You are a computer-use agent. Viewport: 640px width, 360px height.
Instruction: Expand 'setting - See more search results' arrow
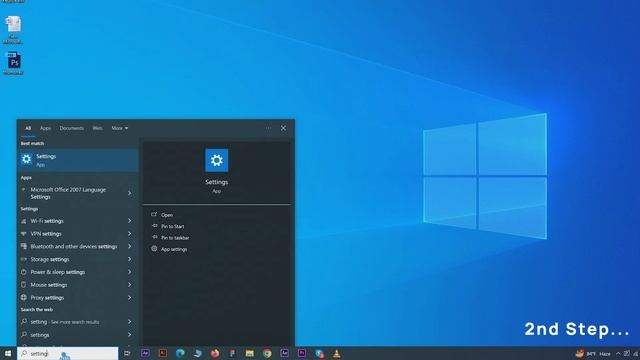point(129,322)
